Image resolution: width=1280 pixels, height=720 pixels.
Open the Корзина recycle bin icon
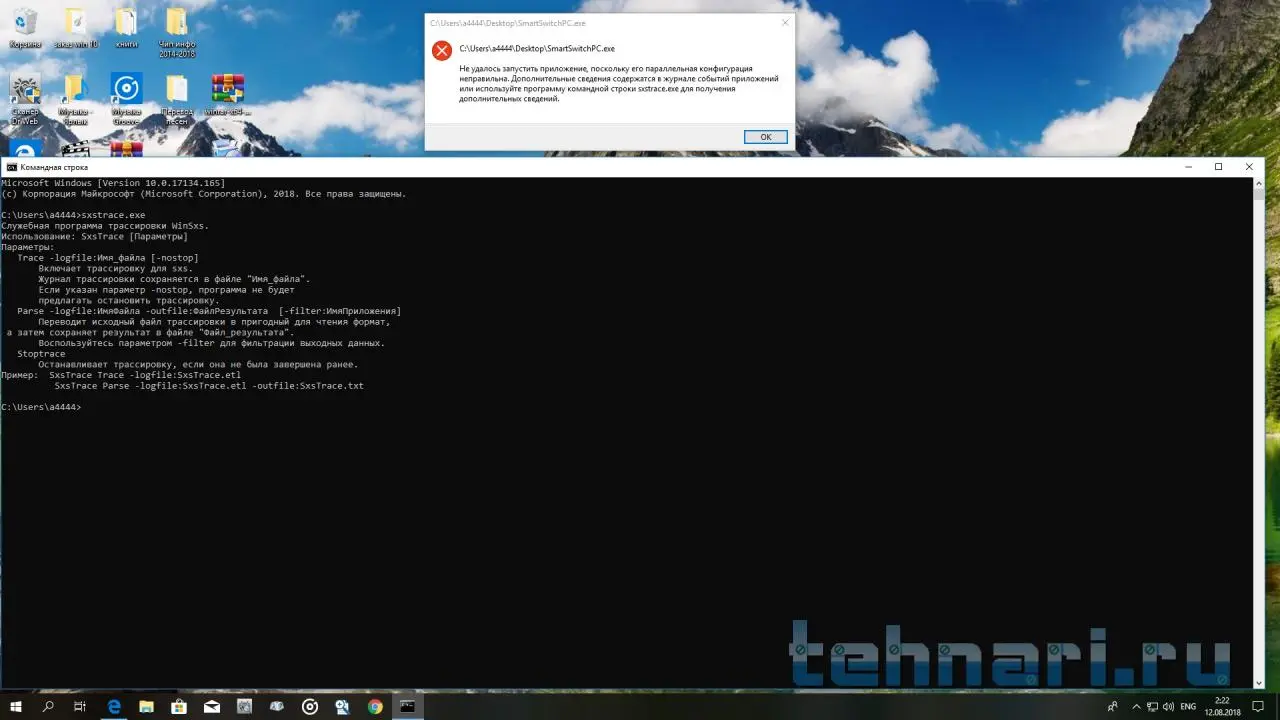25,28
